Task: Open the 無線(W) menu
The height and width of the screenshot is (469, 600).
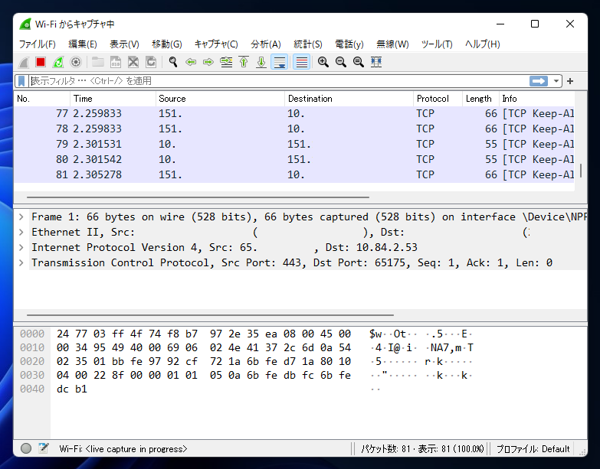Action: point(393,44)
